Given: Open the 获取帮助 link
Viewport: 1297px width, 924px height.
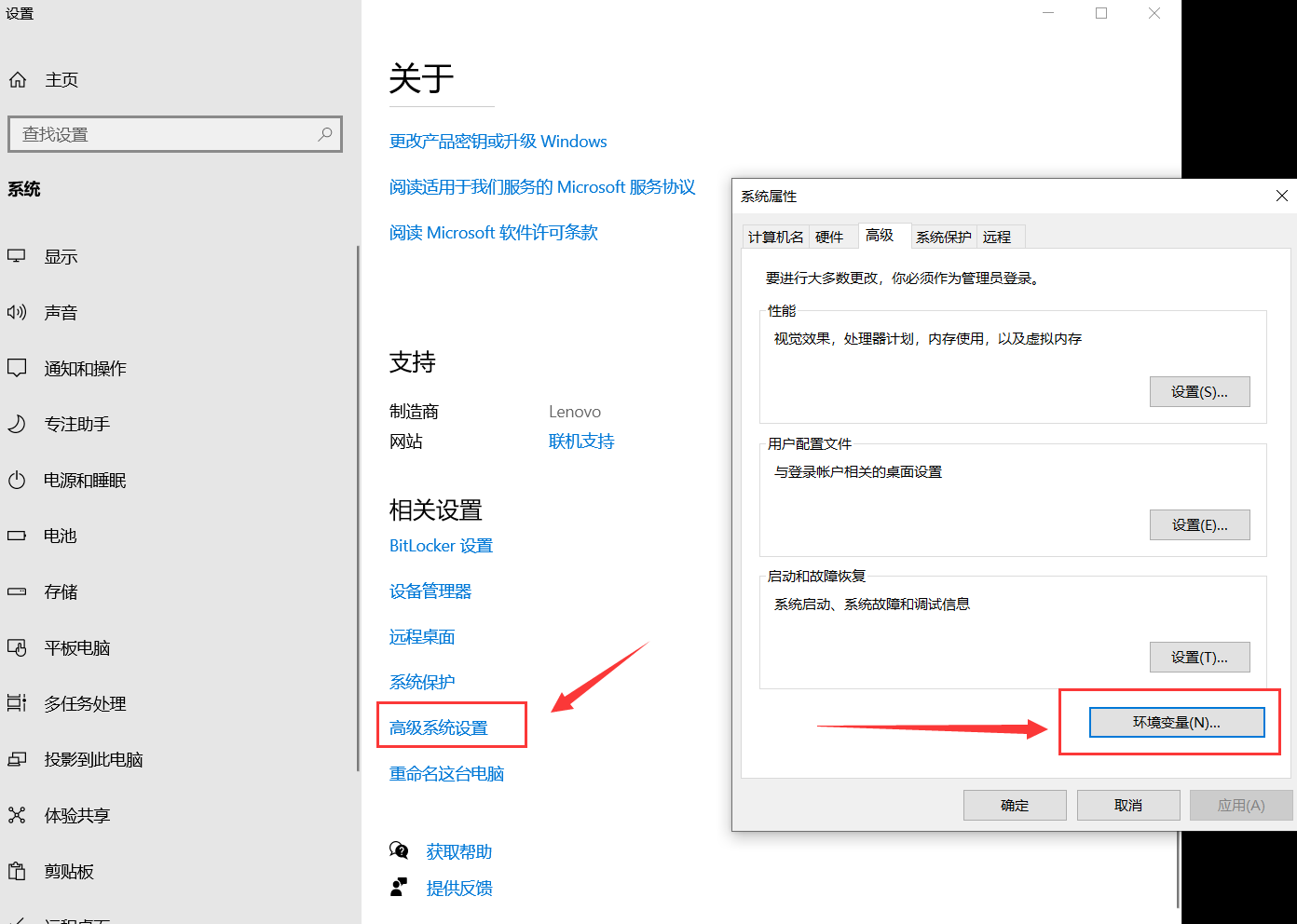Looking at the screenshot, I should tap(459, 851).
